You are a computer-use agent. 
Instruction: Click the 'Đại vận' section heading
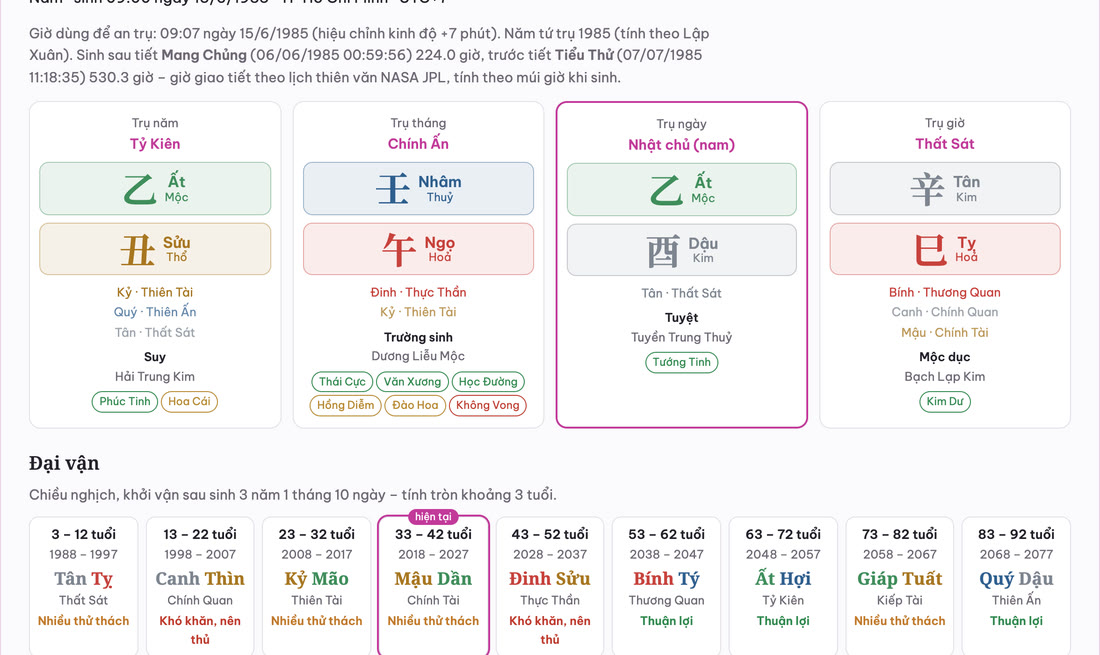click(x=64, y=464)
